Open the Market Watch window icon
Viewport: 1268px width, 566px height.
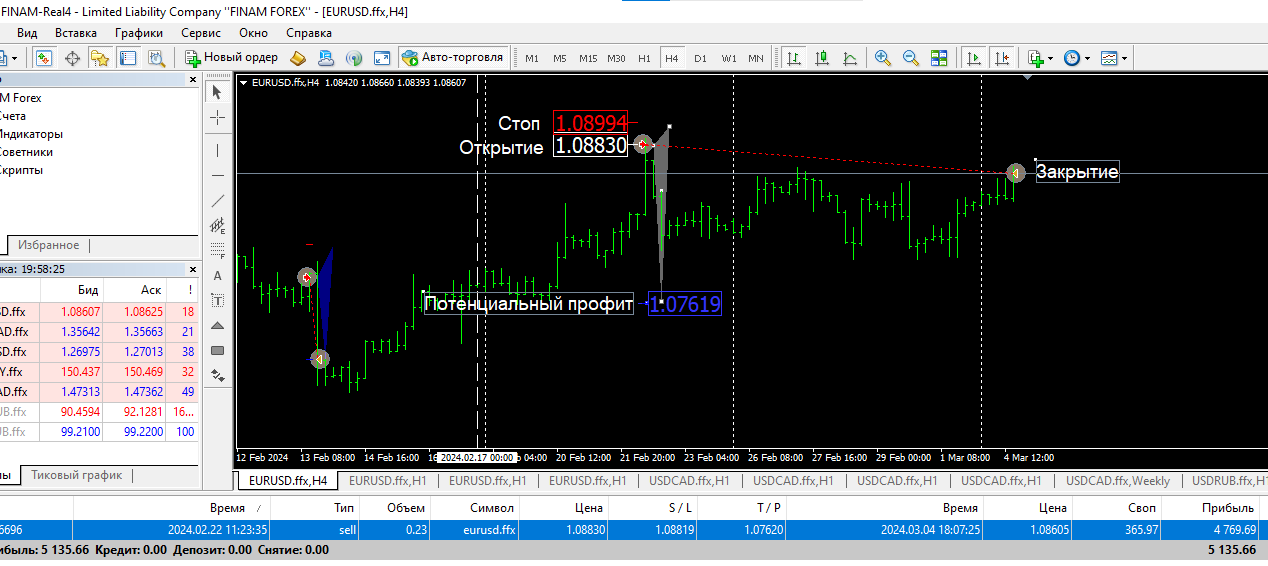coord(43,58)
